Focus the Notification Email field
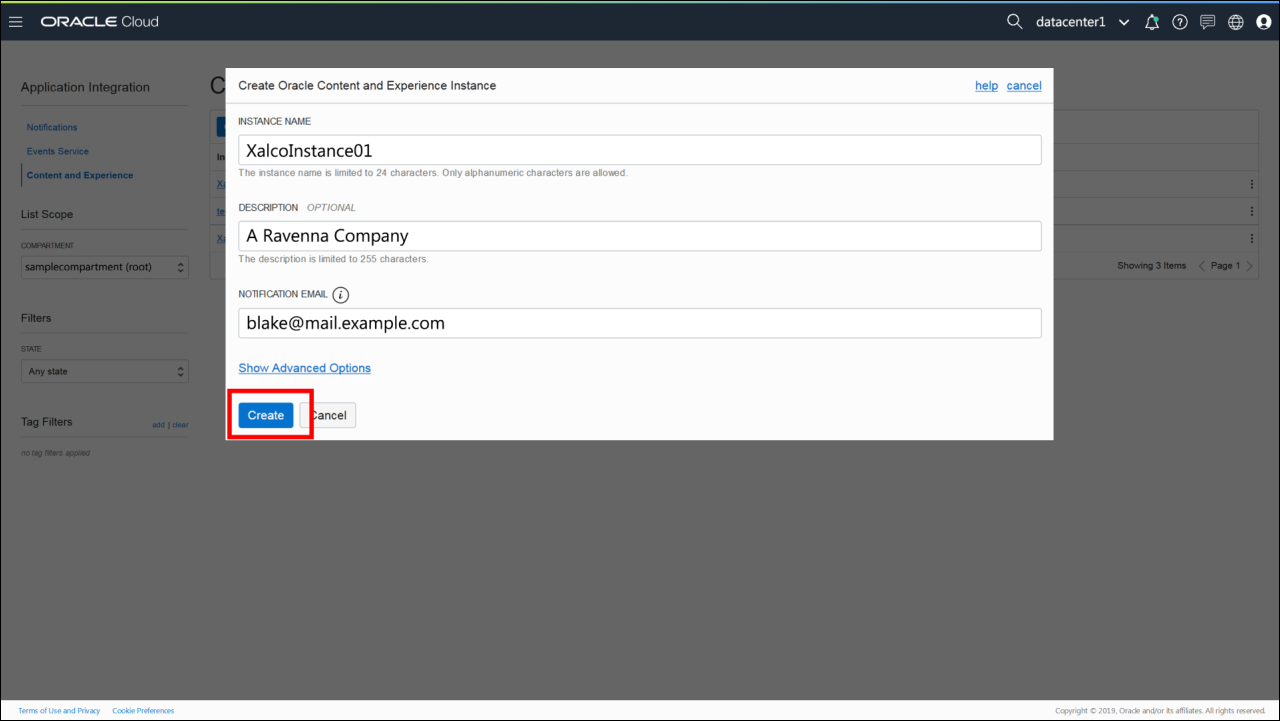The height and width of the screenshot is (721, 1280). [640, 323]
